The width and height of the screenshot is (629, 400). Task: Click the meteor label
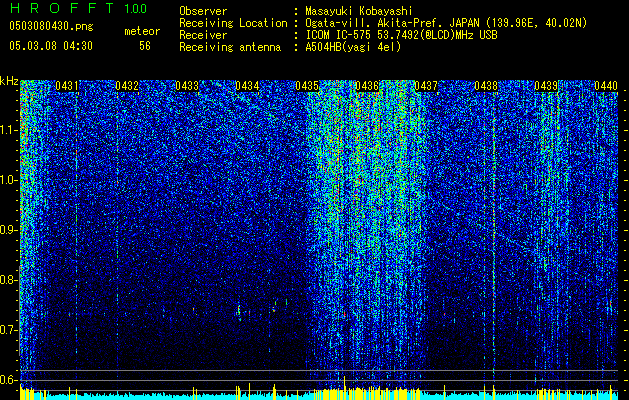click(x=142, y=31)
